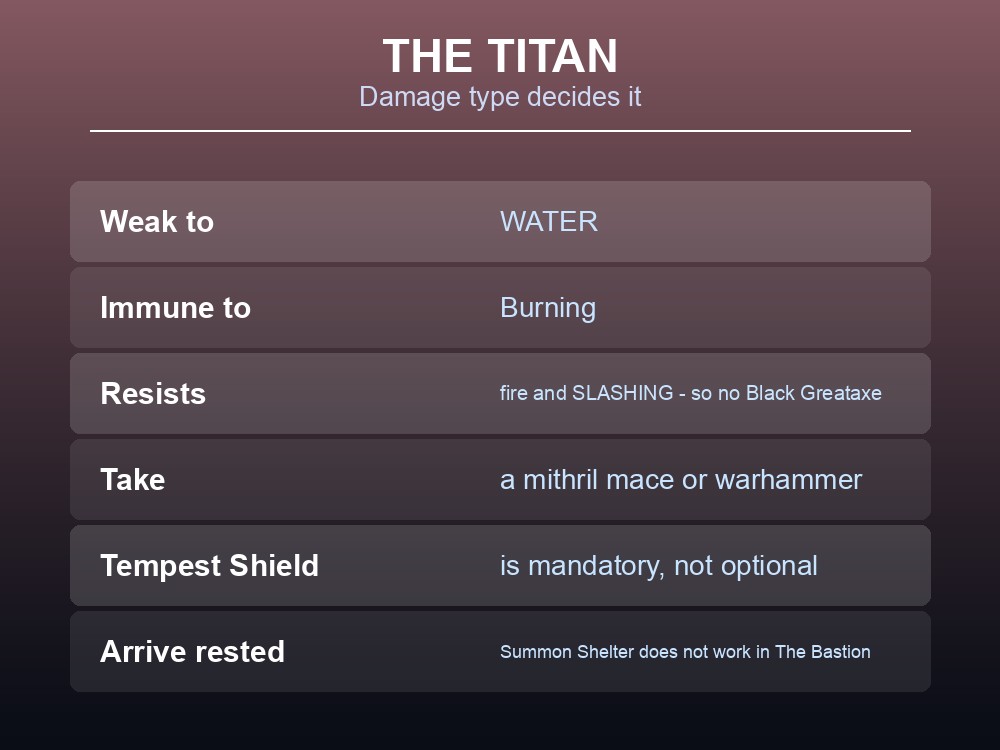Click the word SLASHING in Resists row
This screenshot has height=750, width=1000.
click(x=622, y=393)
